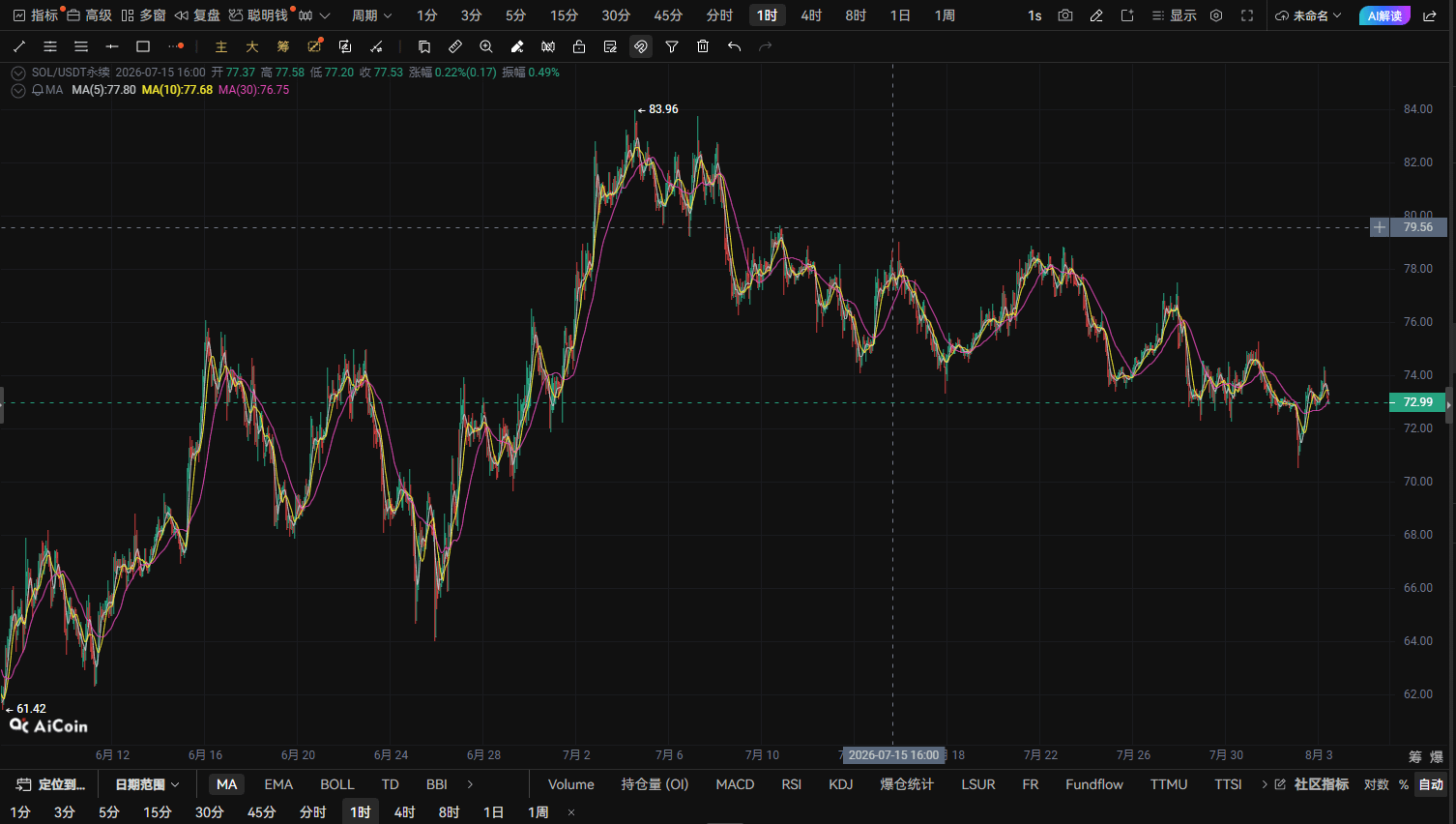Open 社区指标 community indicators
The image size is (1456, 824).
tap(1312, 784)
